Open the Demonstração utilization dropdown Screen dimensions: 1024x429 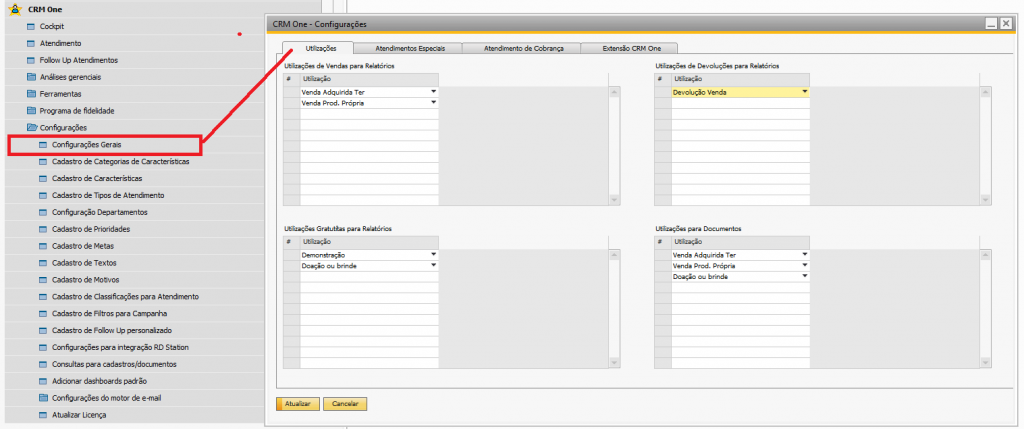(x=434, y=255)
